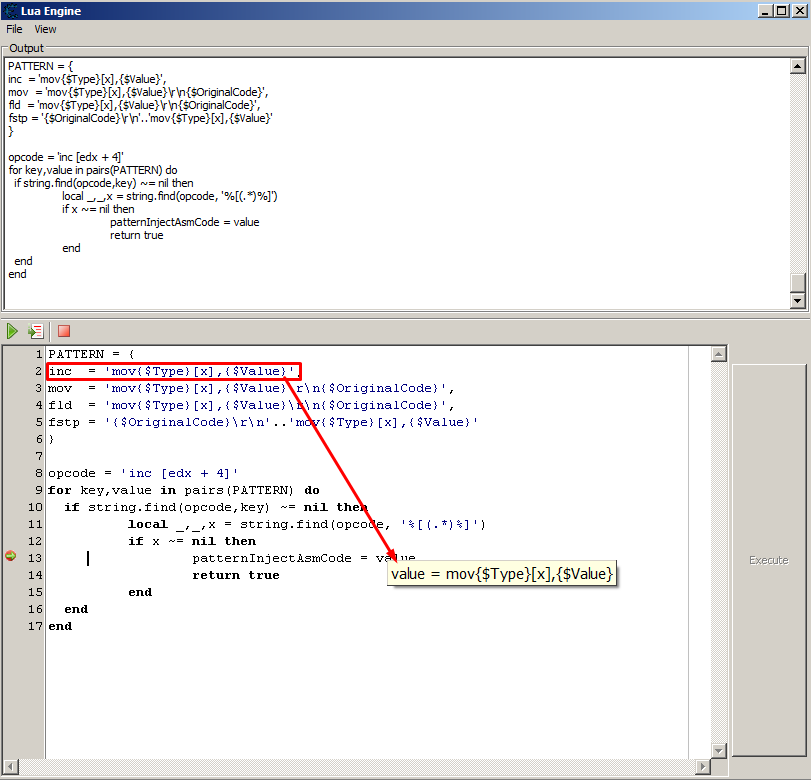Viewport: 811px width, 780px height.
Task: Click 'PATTERN = {' on editor line 1
Action: click(x=91, y=354)
